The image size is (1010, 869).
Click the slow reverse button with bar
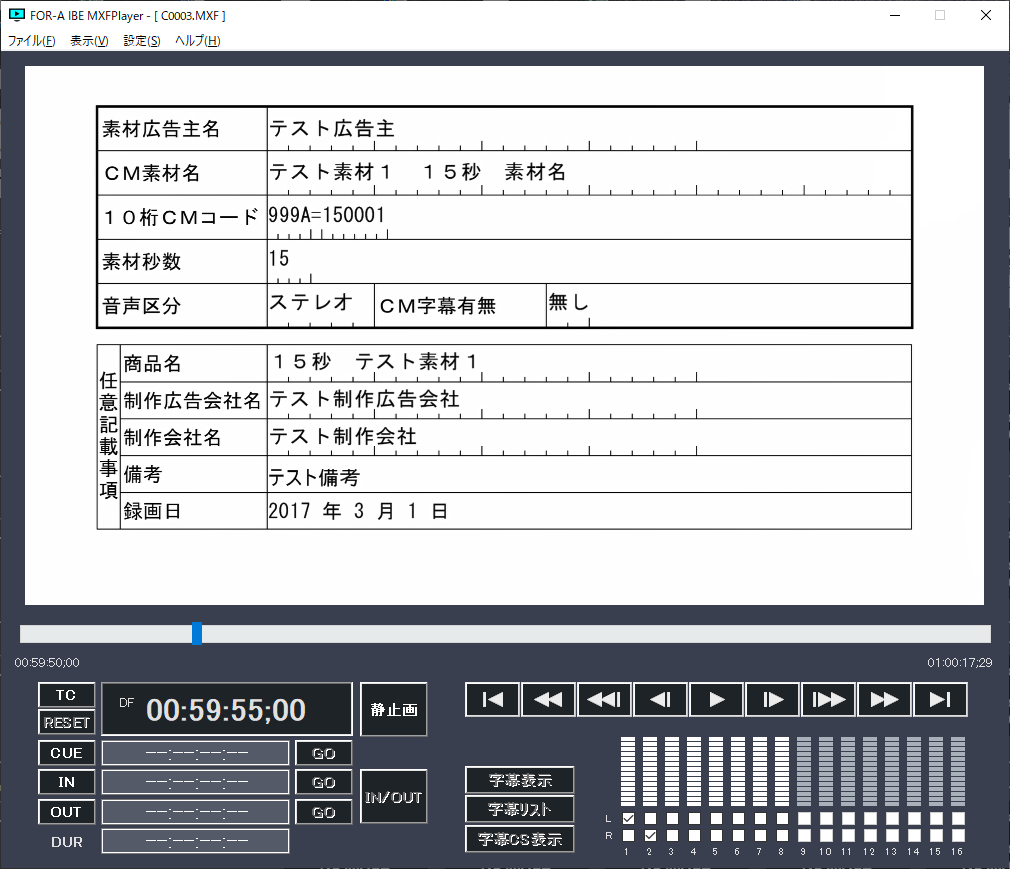[604, 700]
